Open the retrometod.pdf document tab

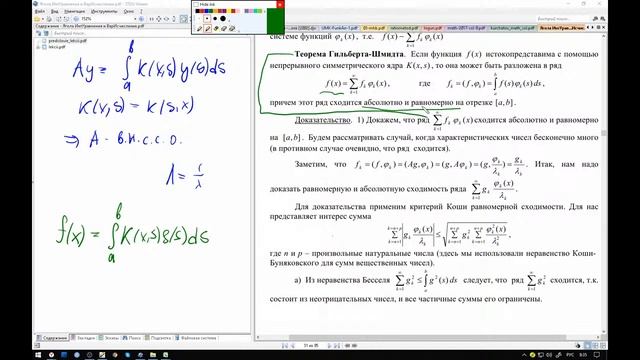point(404,28)
